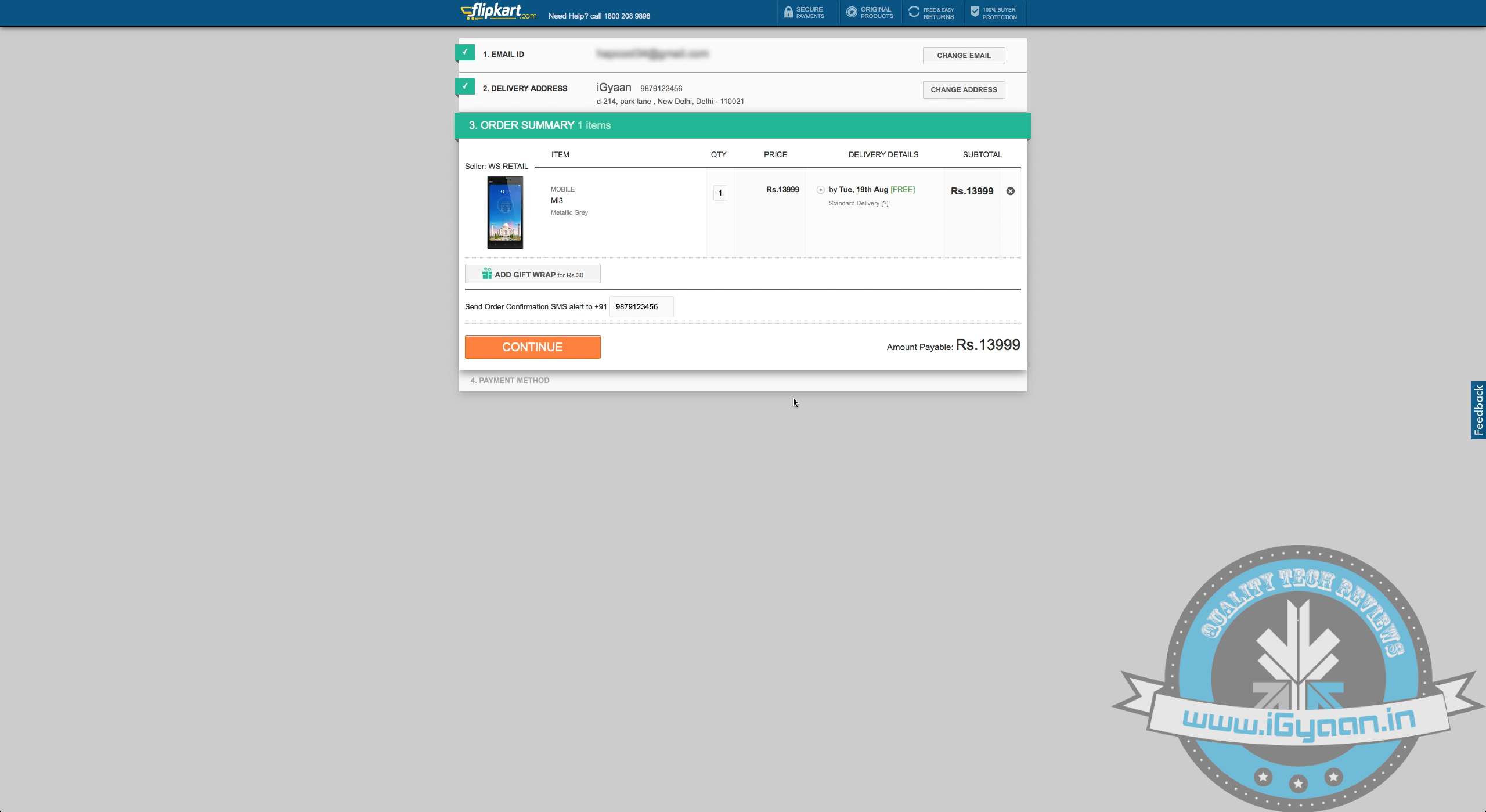Click the Free & Easy Returns icon
The width and height of the screenshot is (1486, 812).
[914, 12]
